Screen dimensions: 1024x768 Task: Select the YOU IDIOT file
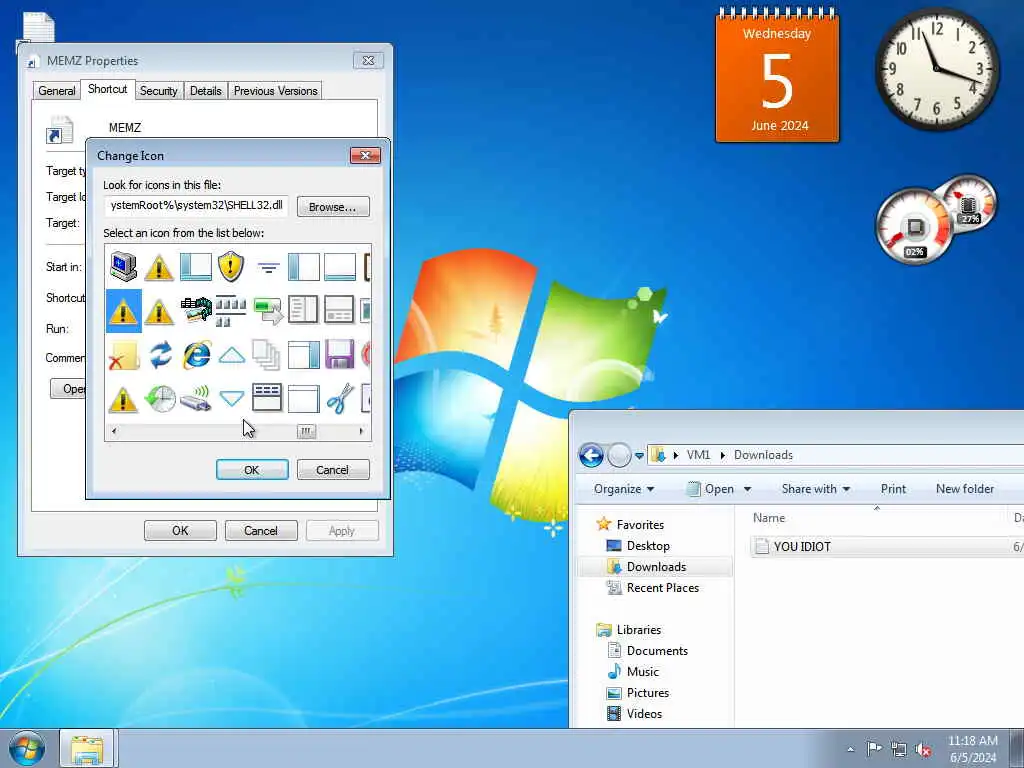802,547
